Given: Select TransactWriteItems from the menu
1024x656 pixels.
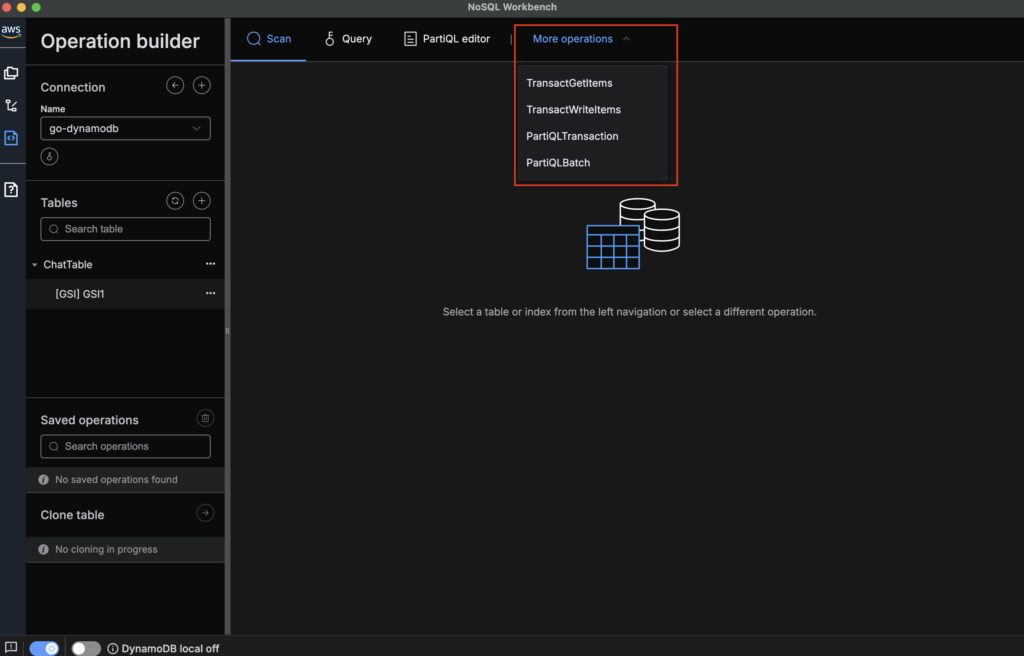Looking at the screenshot, I should (x=573, y=110).
